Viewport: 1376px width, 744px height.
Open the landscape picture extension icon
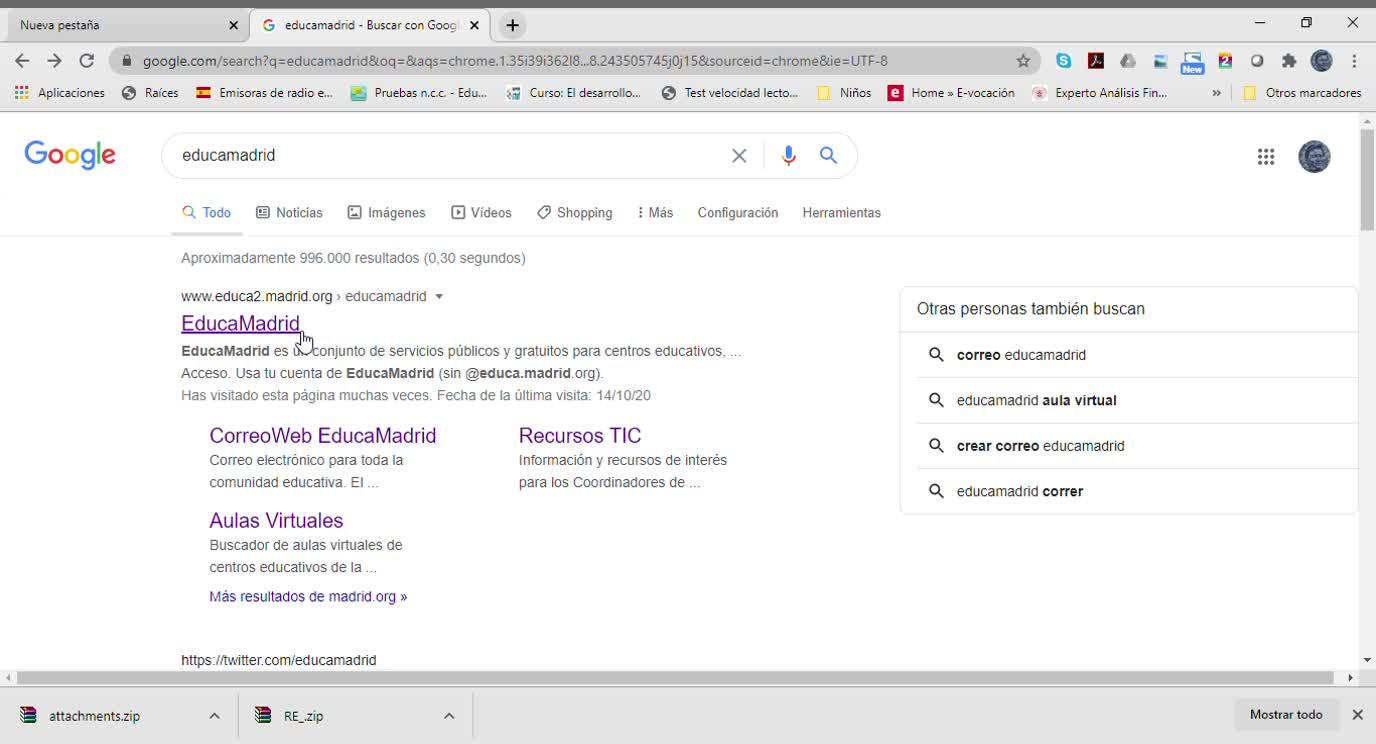tap(1160, 61)
